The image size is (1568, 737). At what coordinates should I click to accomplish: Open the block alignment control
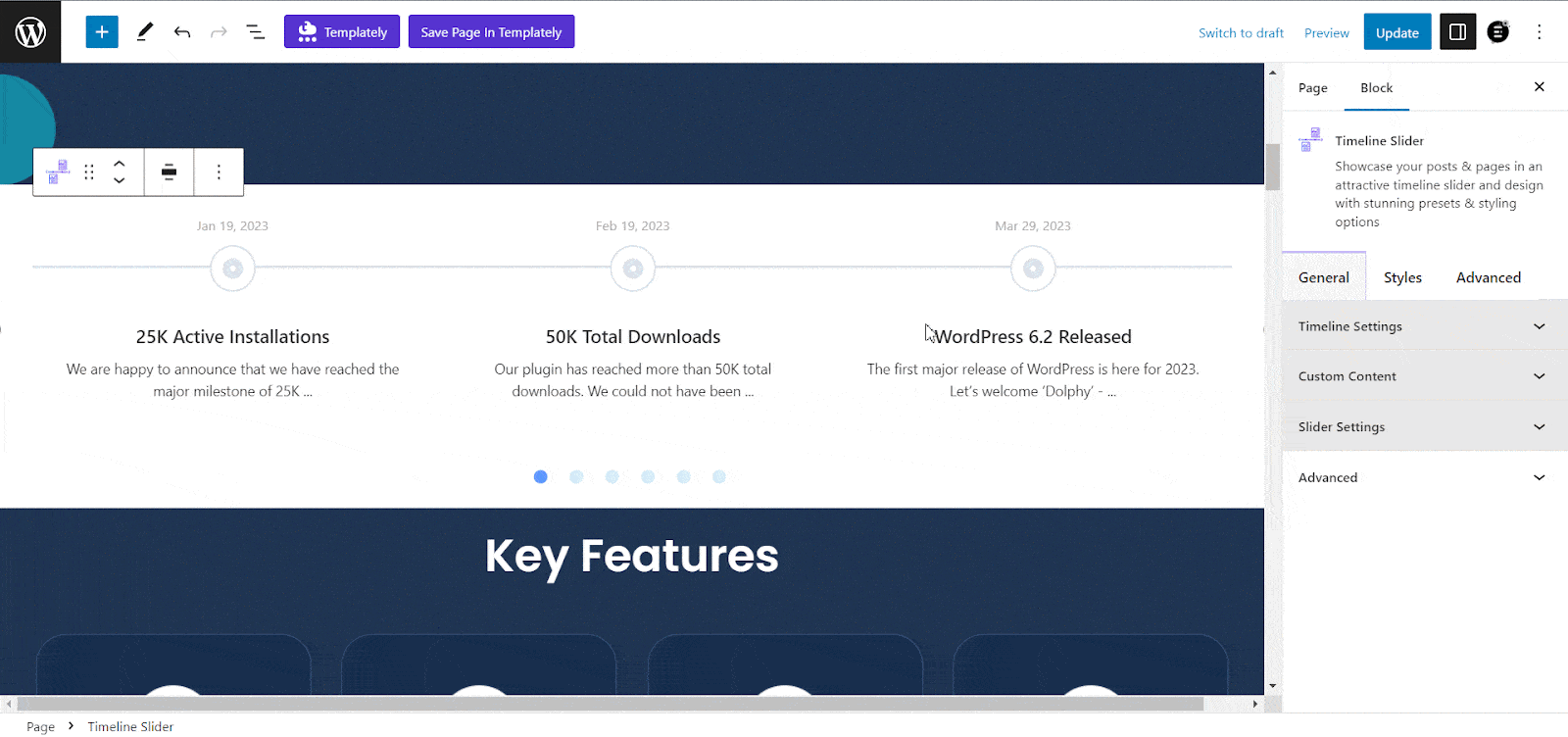point(169,172)
